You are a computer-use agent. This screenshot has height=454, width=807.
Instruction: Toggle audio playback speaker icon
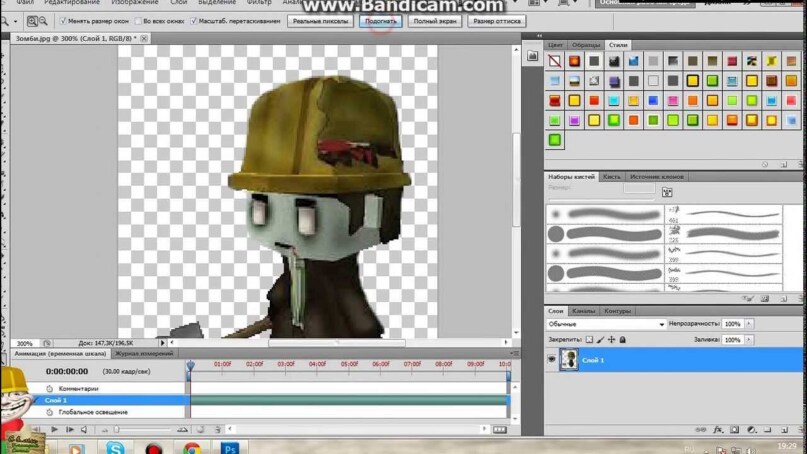84,429
